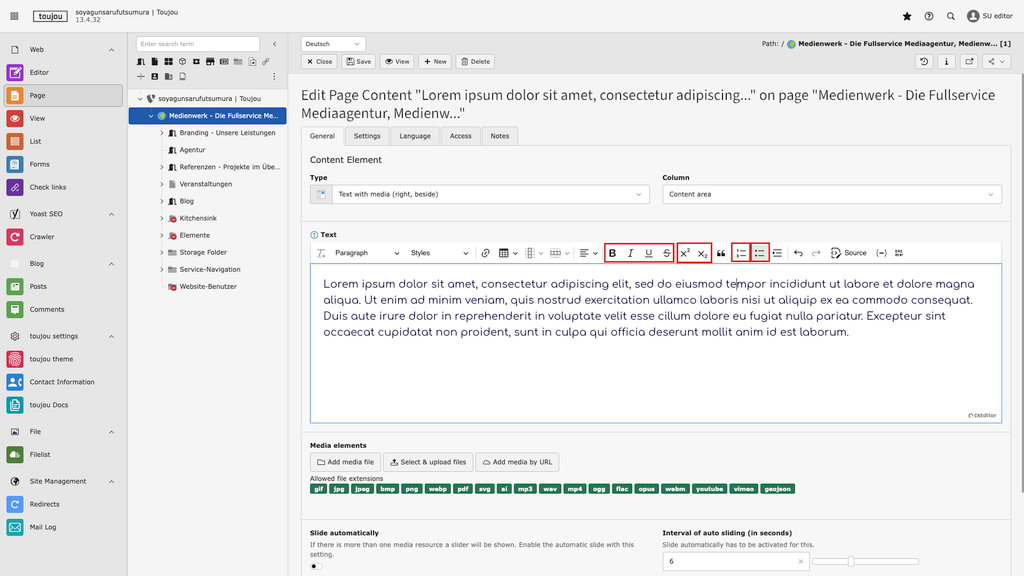The height and width of the screenshot is (576, 1024).
Task: Undo the last edit in the editor
Action: 798,253
